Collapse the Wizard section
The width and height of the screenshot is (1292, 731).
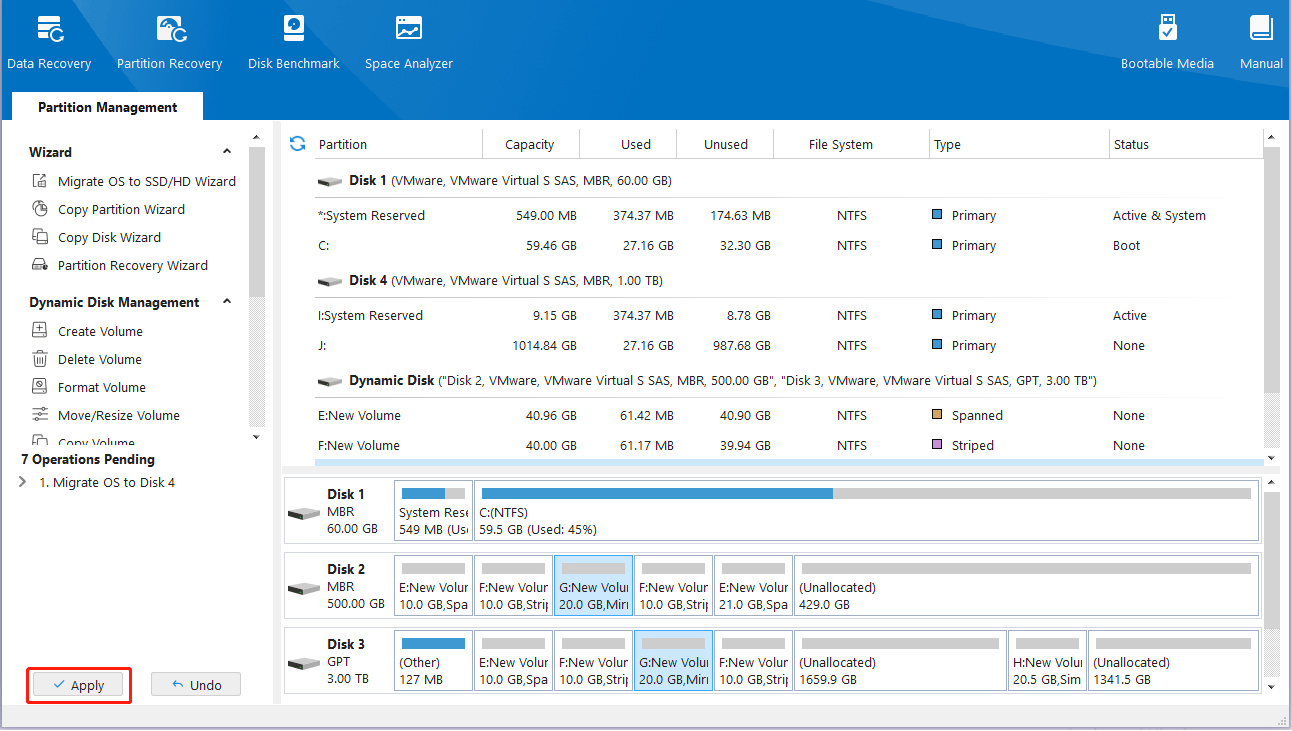pyautogui.click(x=227, y=152)
